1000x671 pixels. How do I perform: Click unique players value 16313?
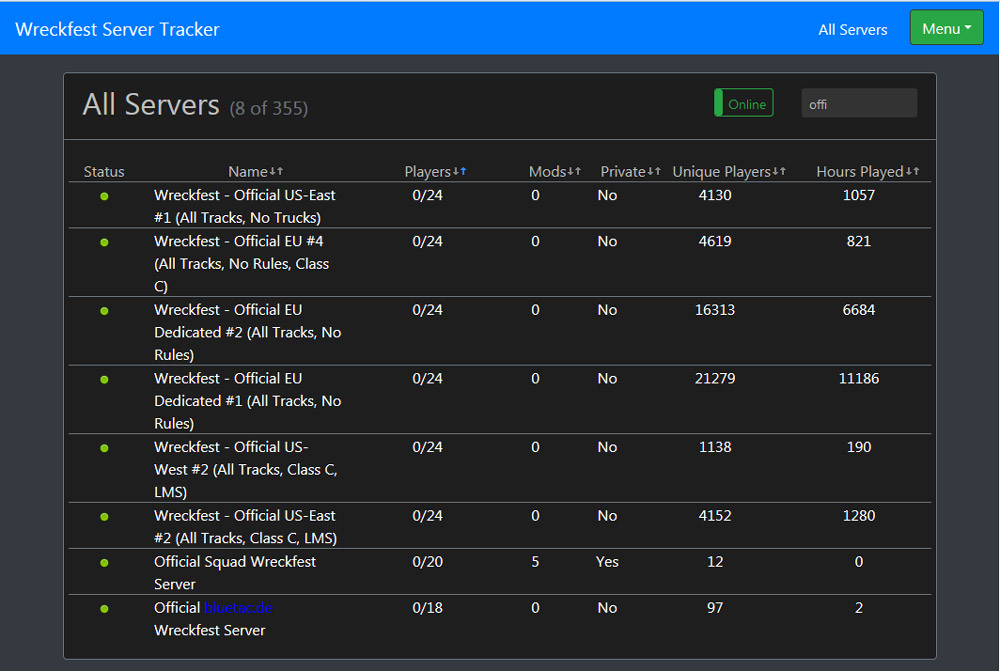[x=715, y=310]
